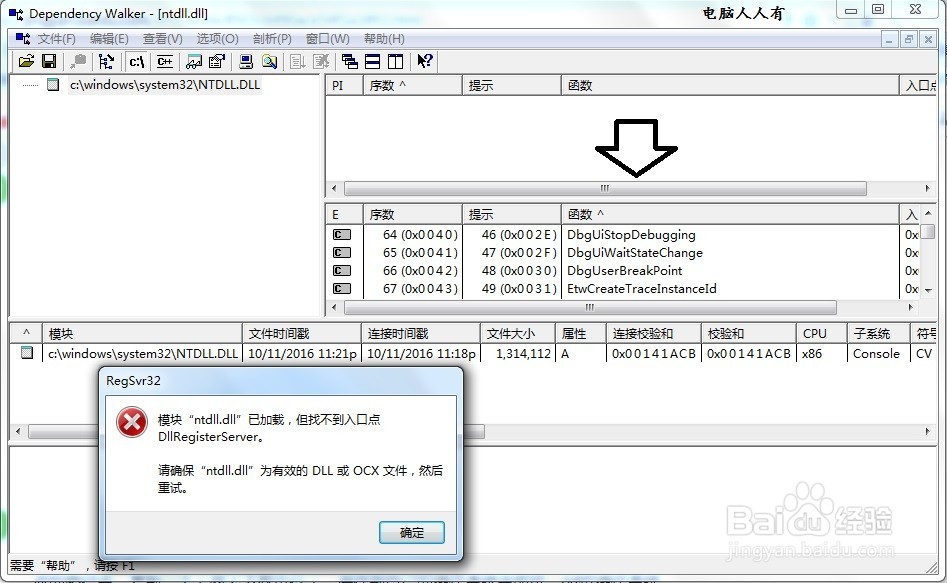Open the 选项(O) menu
This screenshot has height=583, width=947.
[x=217, y=39]
